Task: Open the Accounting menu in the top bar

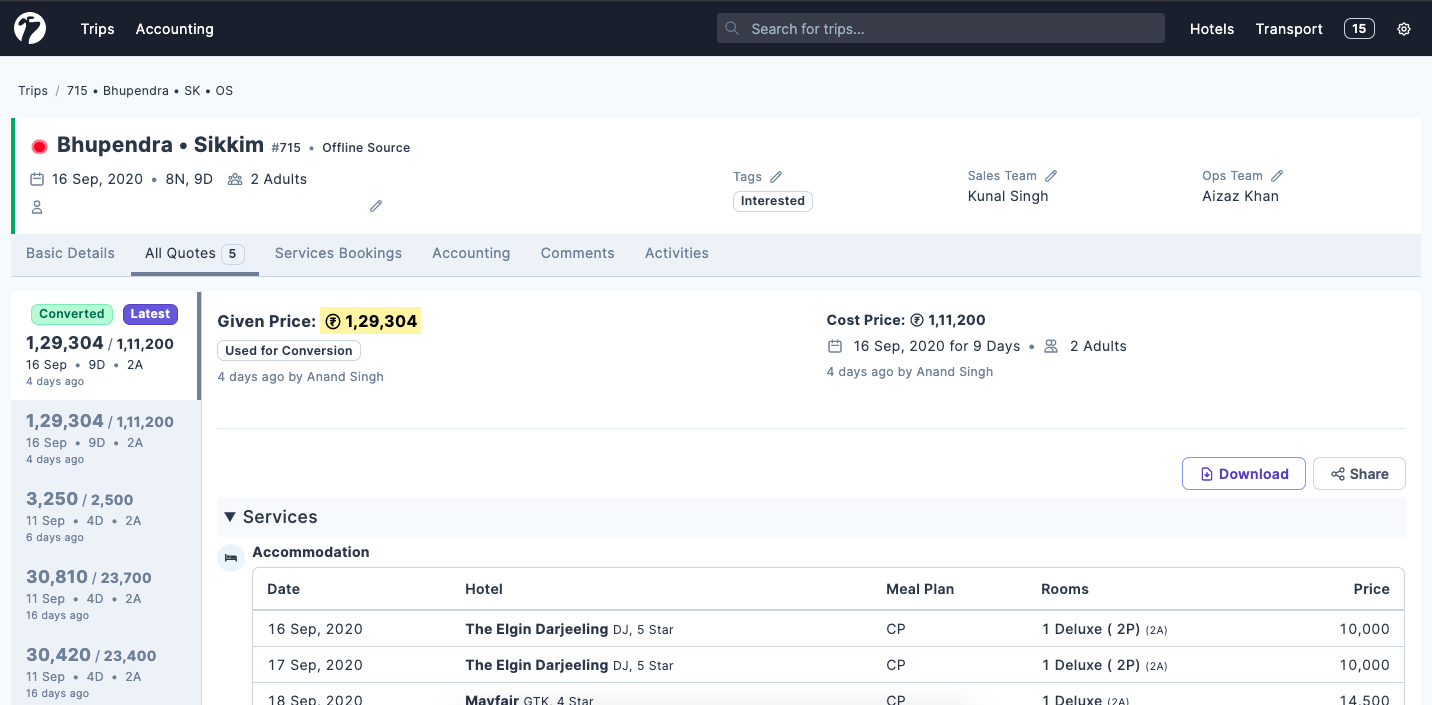Action: (x=174, y=29)
